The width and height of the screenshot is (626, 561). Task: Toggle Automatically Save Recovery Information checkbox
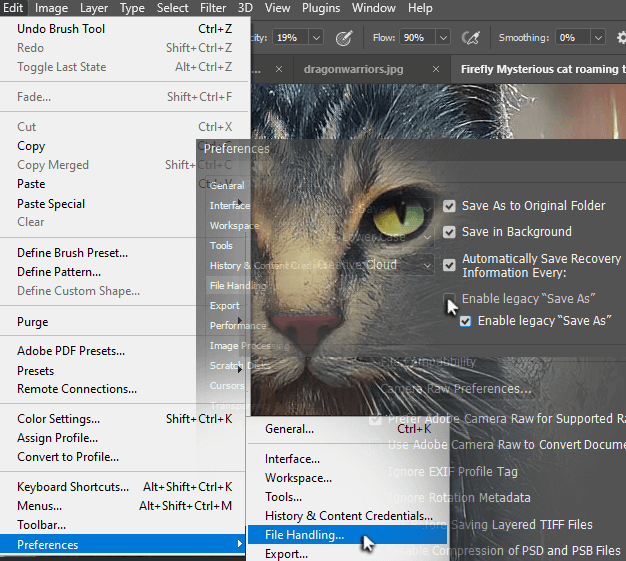[x=449, y=265]
